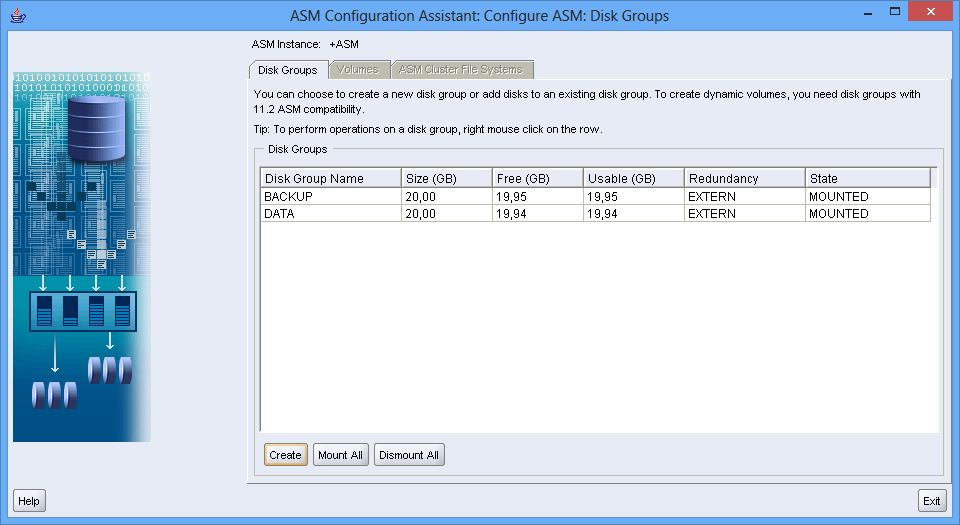Image resolution: width=960 pixels, height=525 pixels.
Task: Click the EXTERN redundancy cell for BACKUP
Action: [x=744, y=196]
